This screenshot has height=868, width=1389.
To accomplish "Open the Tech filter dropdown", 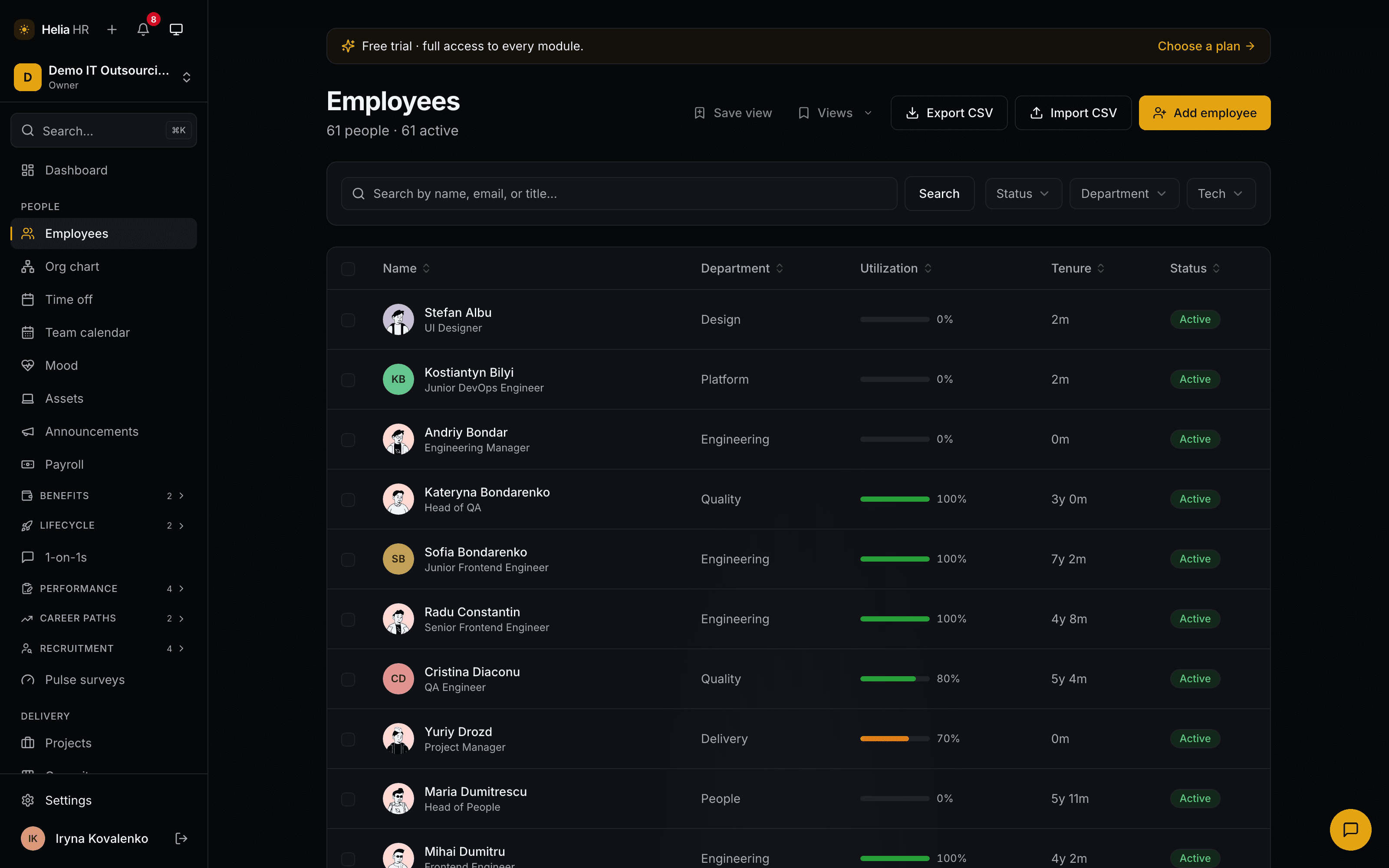I will point(1221,194).
